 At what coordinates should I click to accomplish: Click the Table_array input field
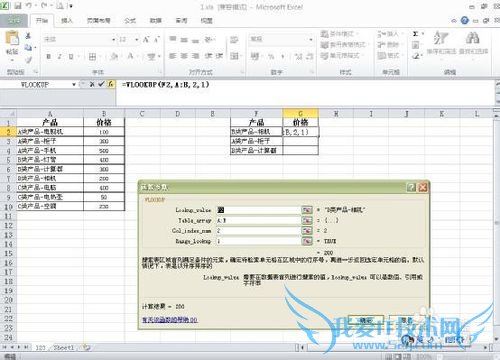click(x=258, y=220)
